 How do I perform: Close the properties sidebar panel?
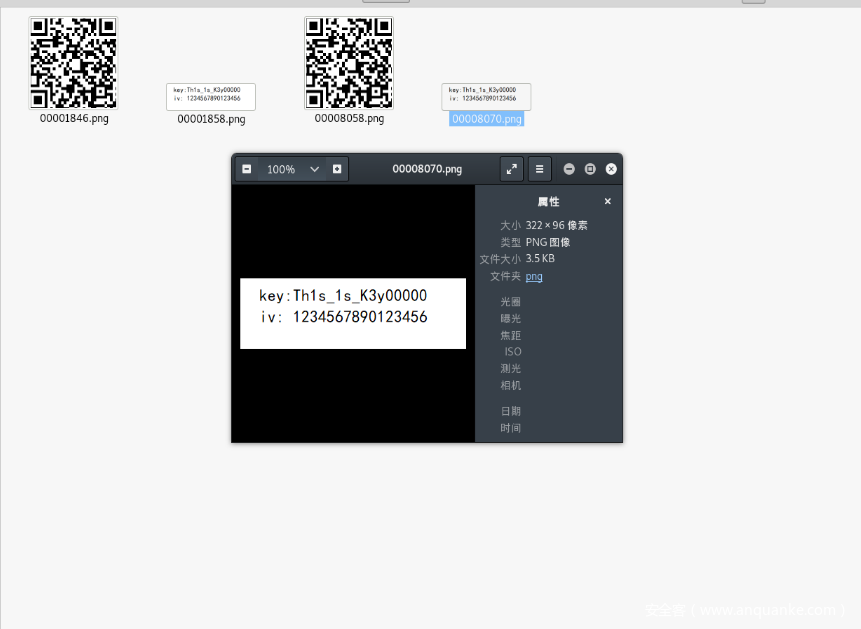tap(607, 202)
